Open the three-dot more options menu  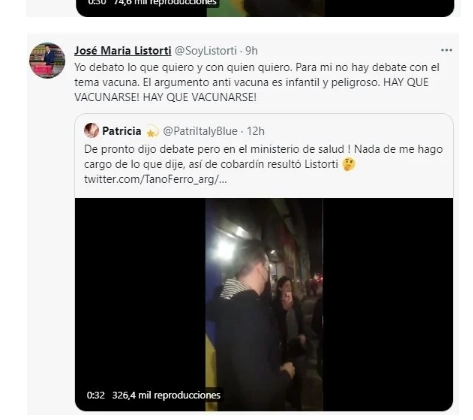click(x=446, y=50)
